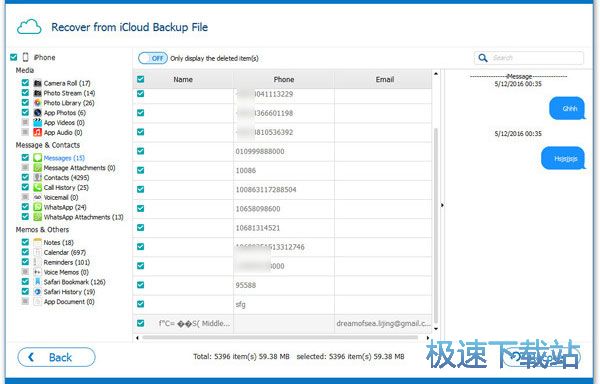Click the iCloud cloud icon
The width and height of the screenshot is (600, 384).
[29, 27]
